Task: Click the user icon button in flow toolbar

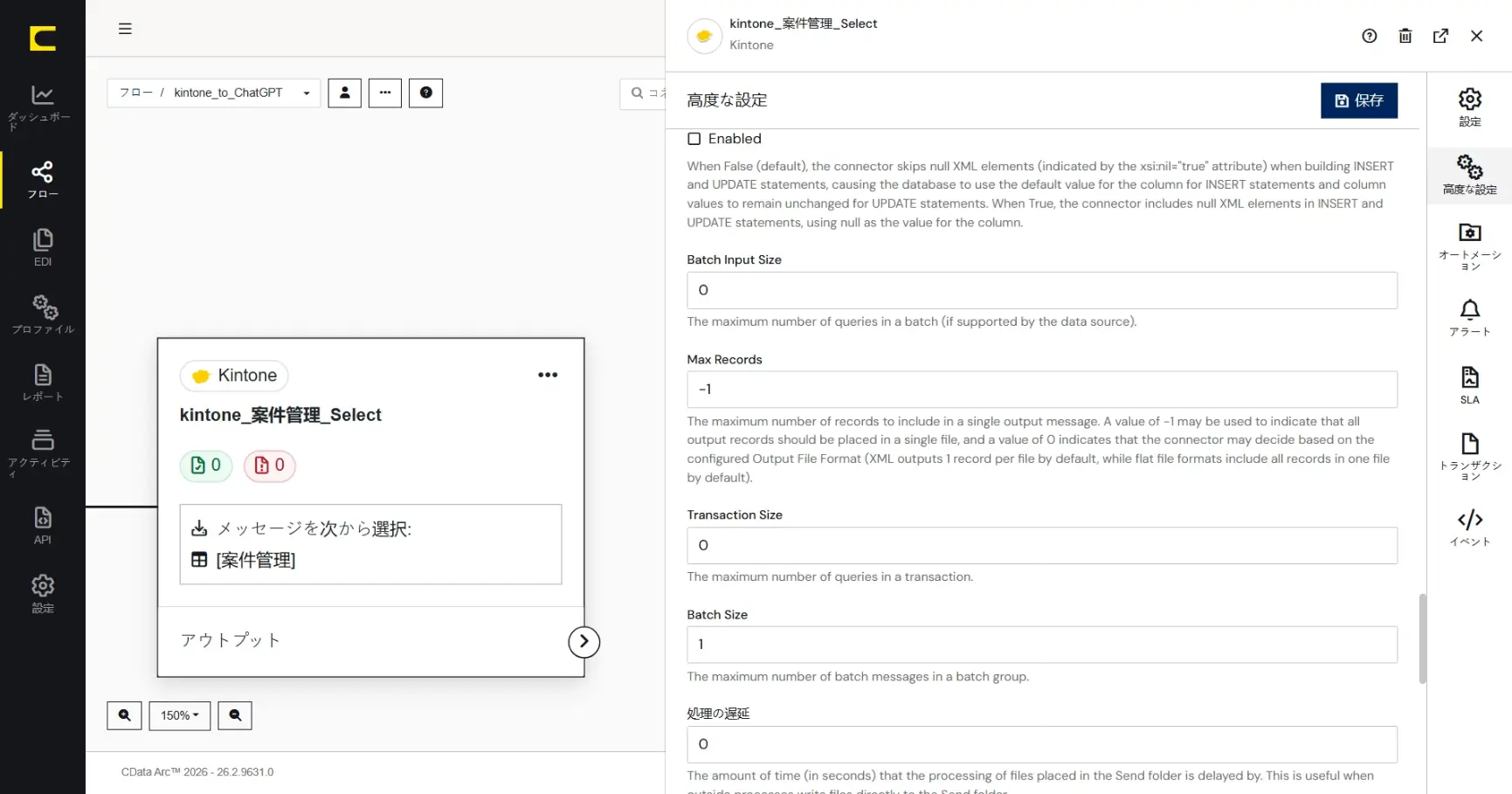Action: 345,93
